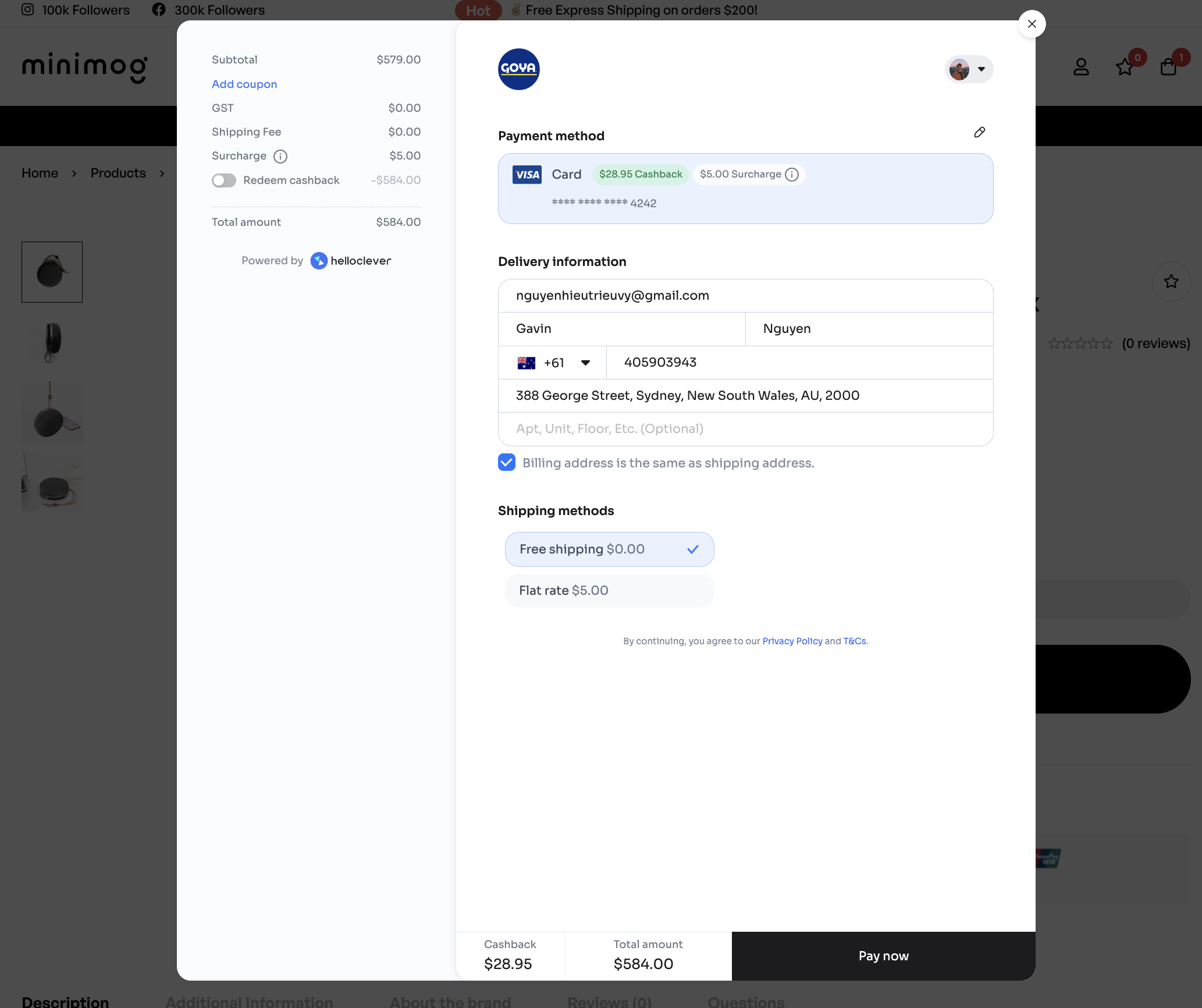
Task: Click the Add coupon link
Action: coord(244,84)
